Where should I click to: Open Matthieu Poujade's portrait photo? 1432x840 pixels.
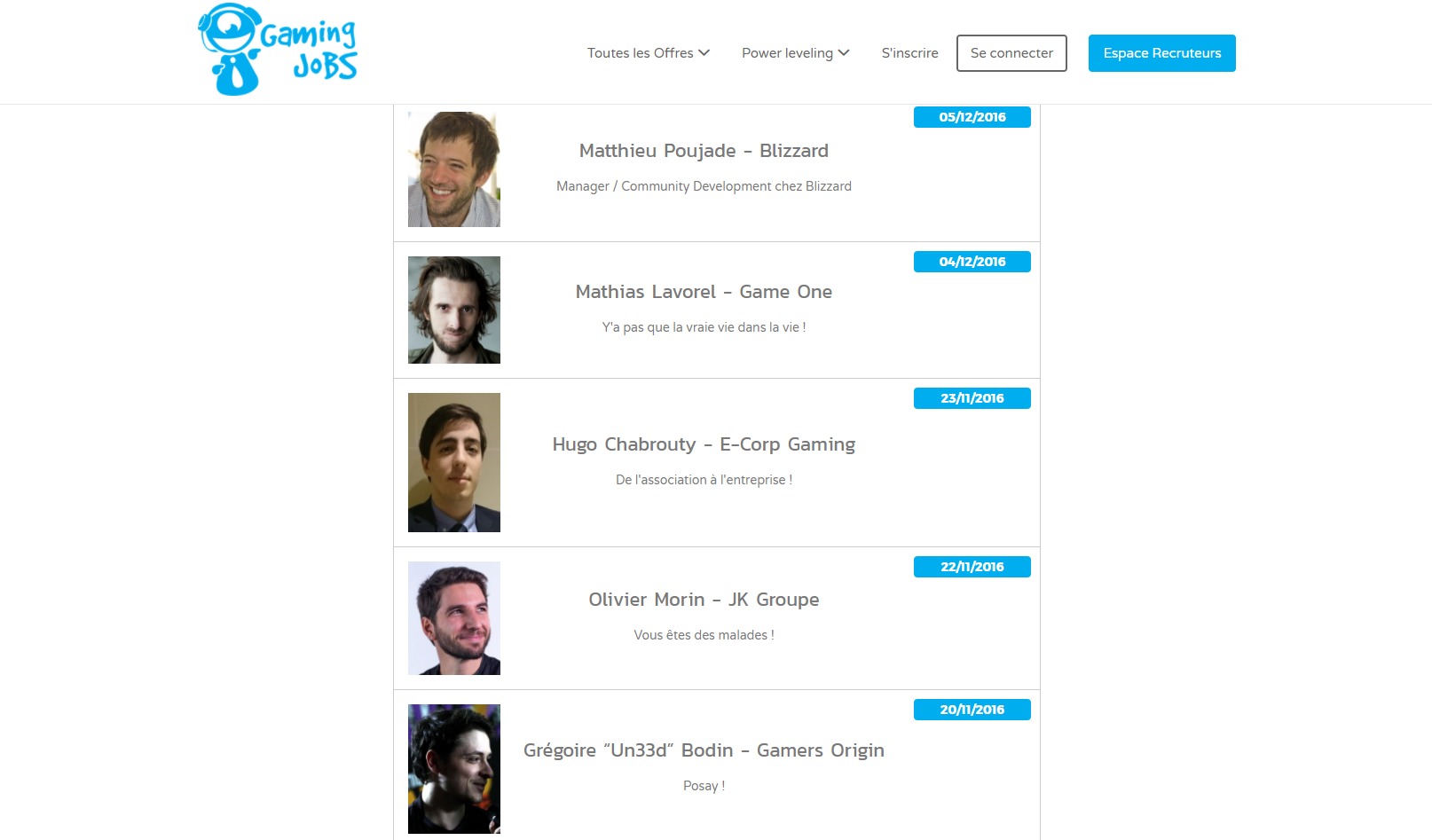click(x=454, y=169)
